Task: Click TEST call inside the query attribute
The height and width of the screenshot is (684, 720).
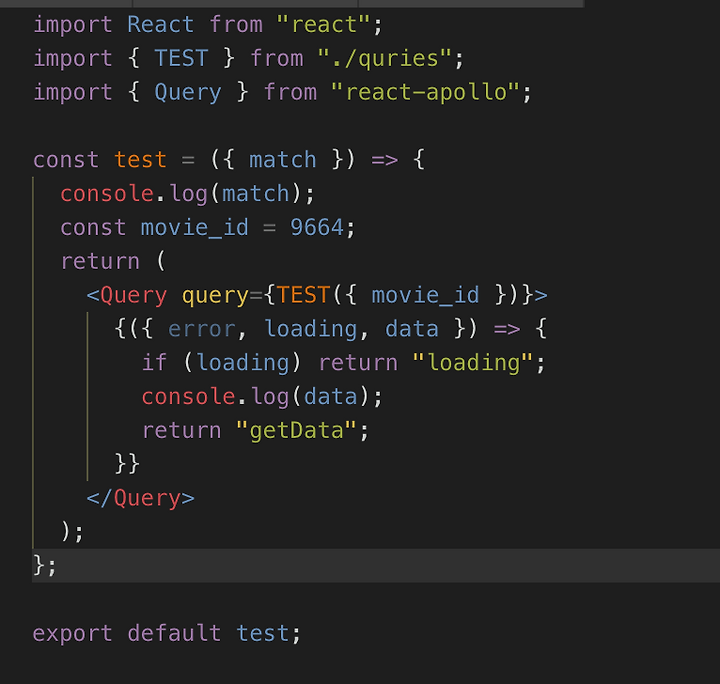Action: click(x=303, y=295)
